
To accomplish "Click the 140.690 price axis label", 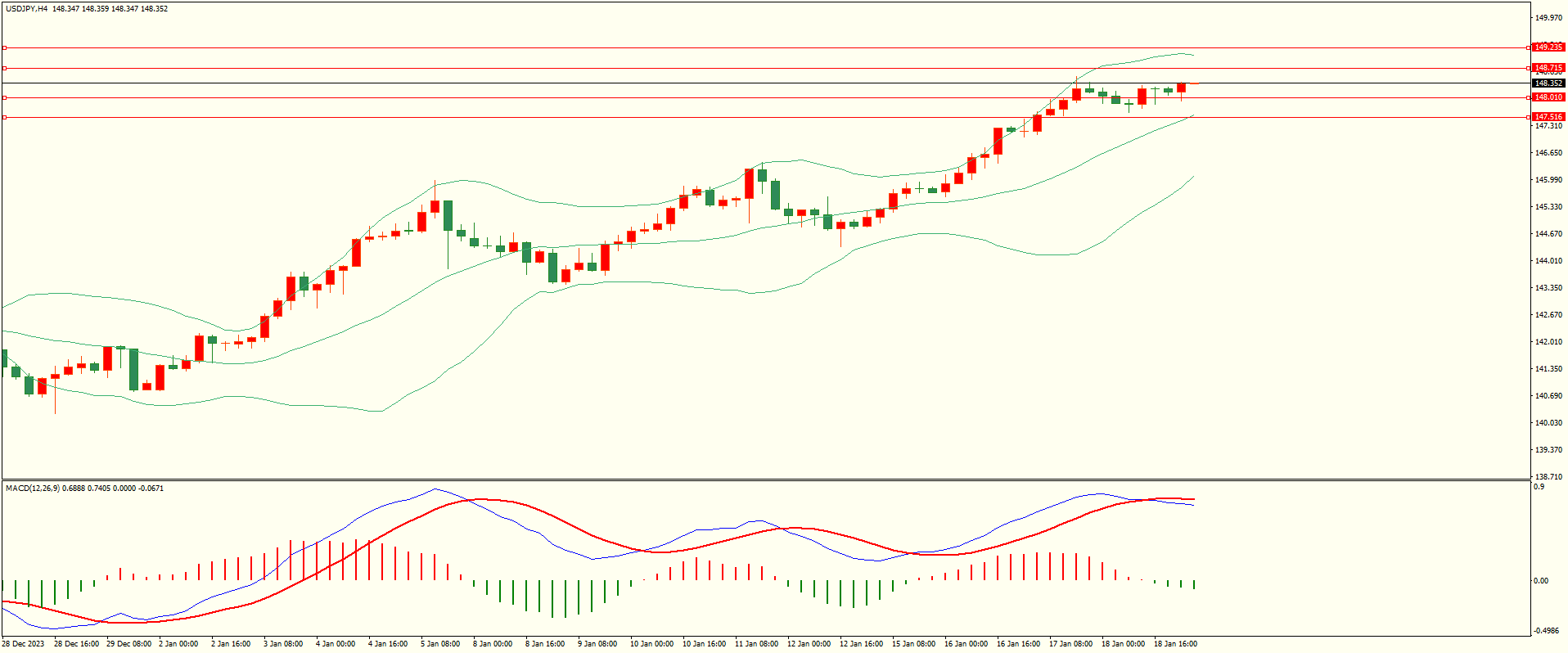I will pyautogui.click(x=1549, y=396).
